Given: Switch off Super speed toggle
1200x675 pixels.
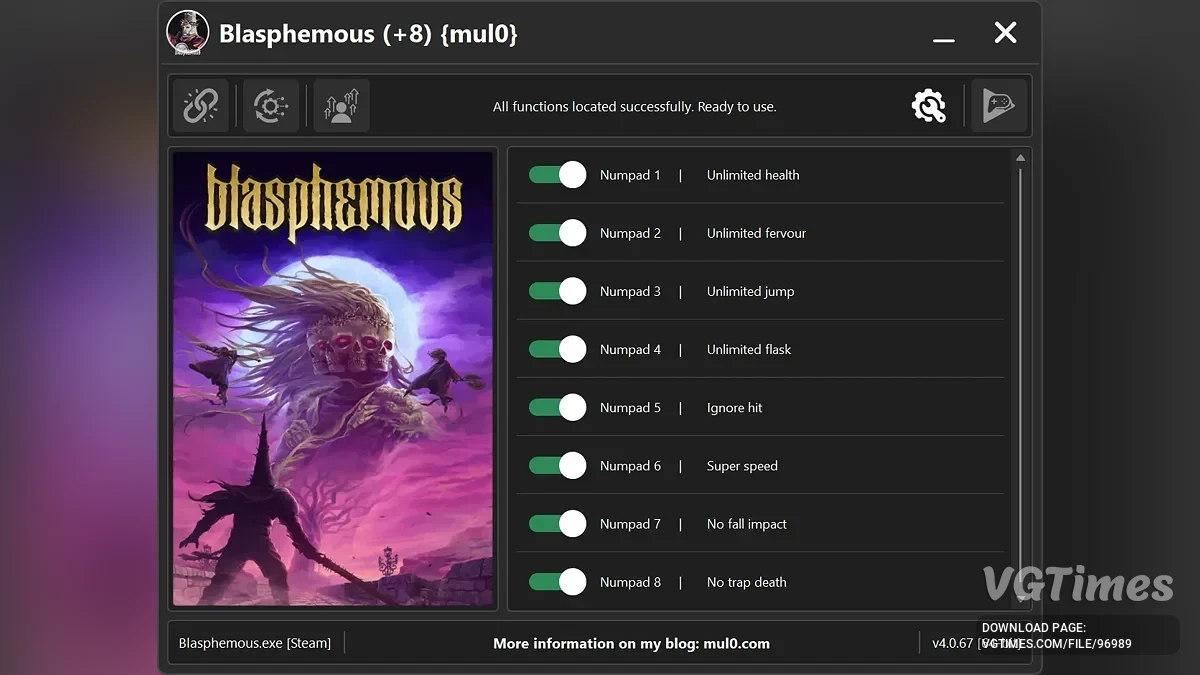Looking at the screenshot, I should pos(558,465).
